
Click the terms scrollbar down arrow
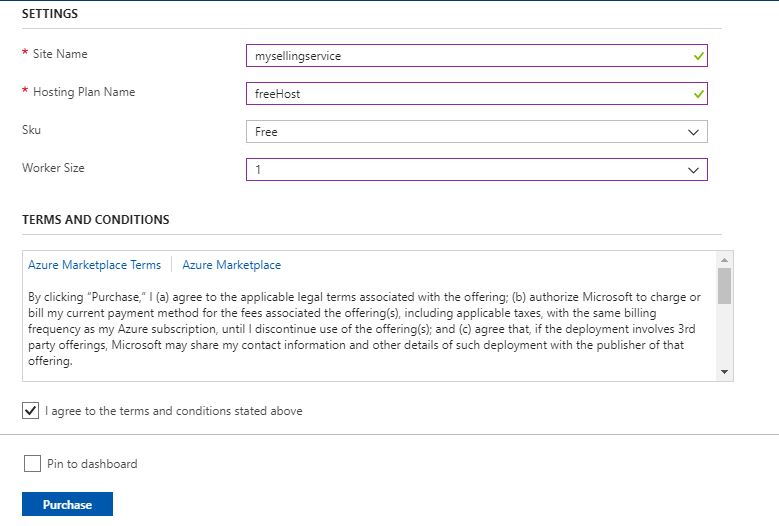[x=724, y=372]
